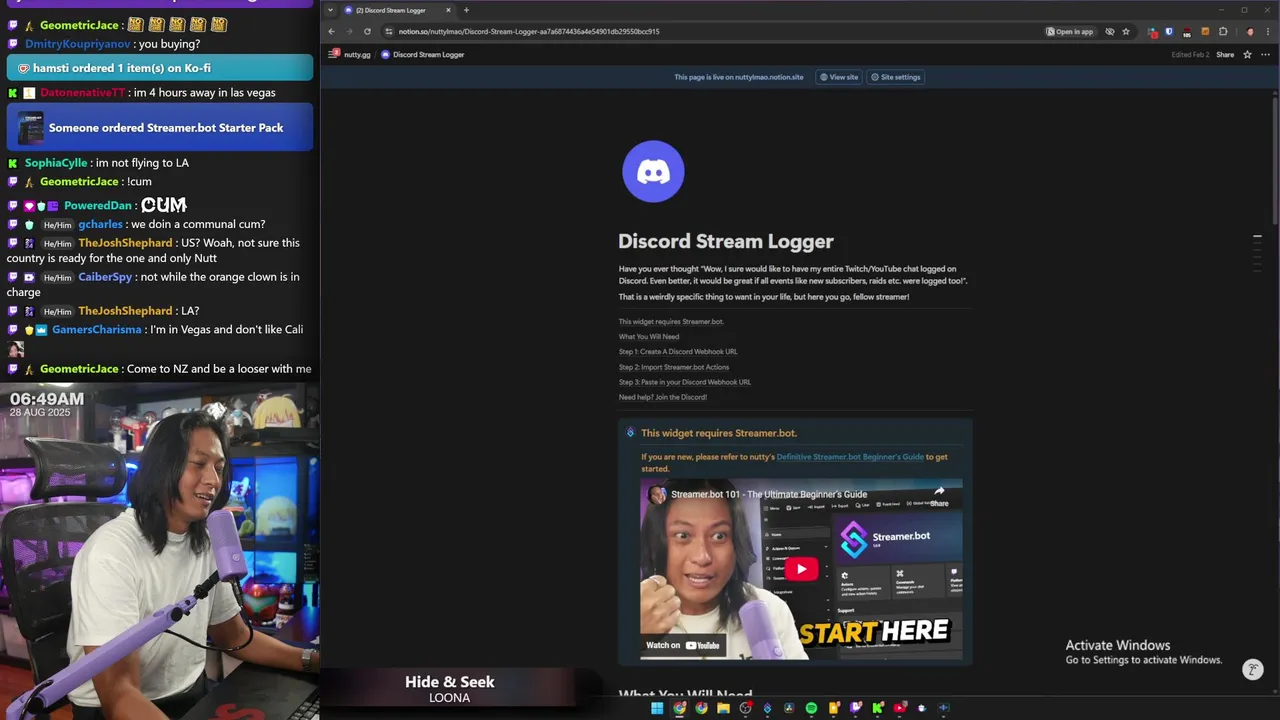The height and width of the screenshot is (720, 1280).
Task: Open Definitive Streamer.bot Beginner's Guide link
Action: (850, 457)
